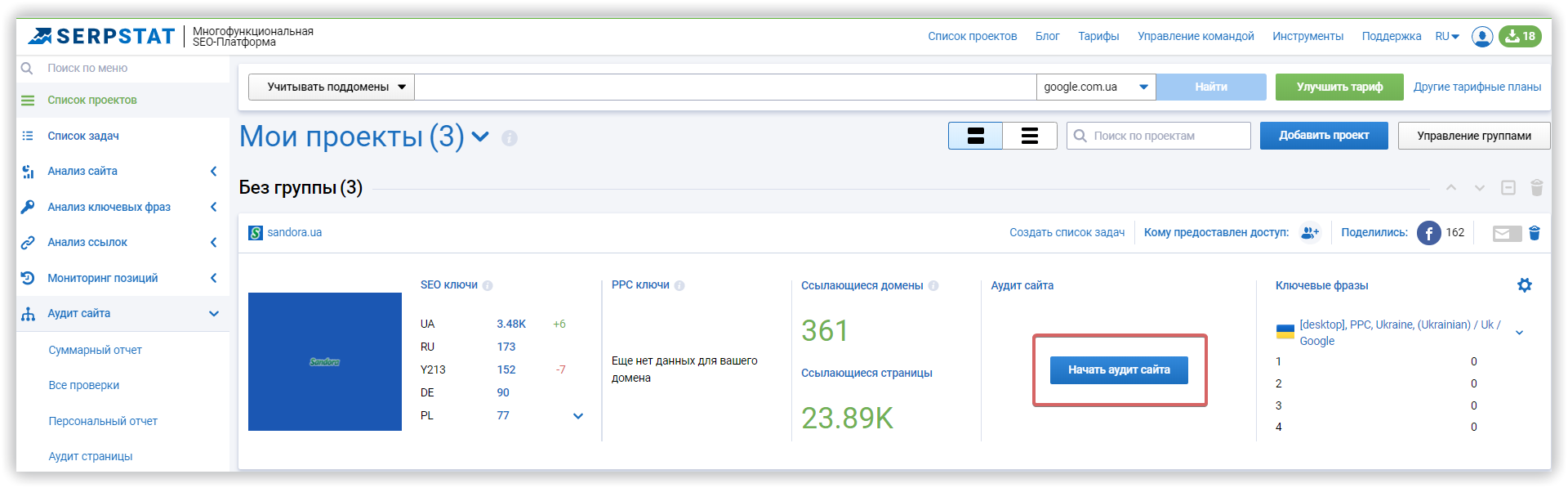This screenshot has width=1568, height=488.
Task: Click the Начать аудит сайта button
Action: 1118,370
